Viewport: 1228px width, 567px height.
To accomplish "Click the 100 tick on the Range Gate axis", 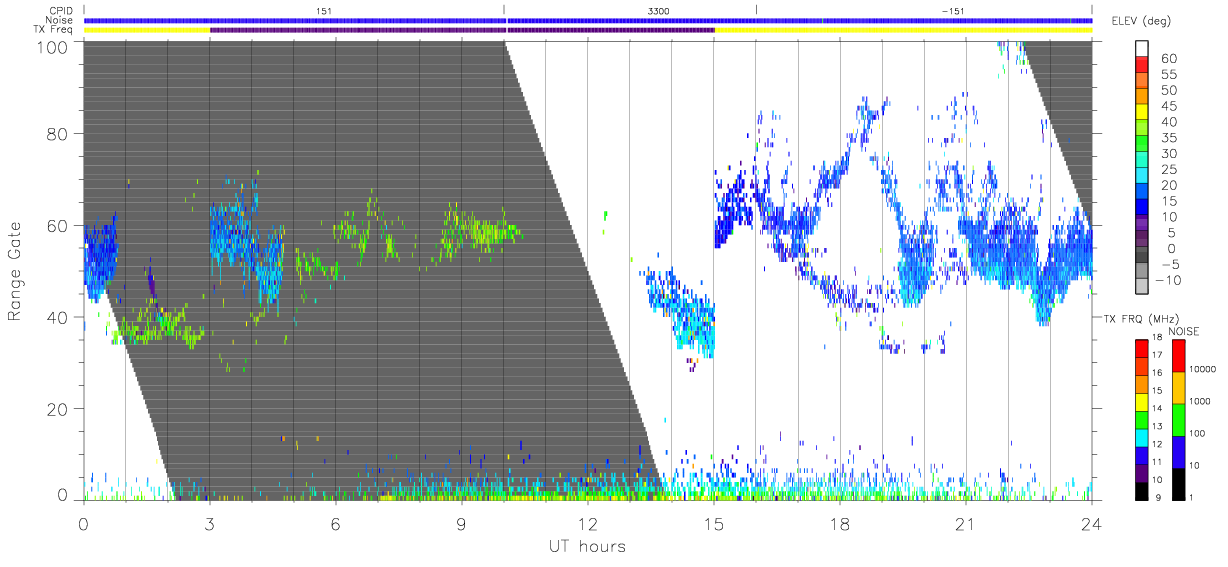I will 51,46.
